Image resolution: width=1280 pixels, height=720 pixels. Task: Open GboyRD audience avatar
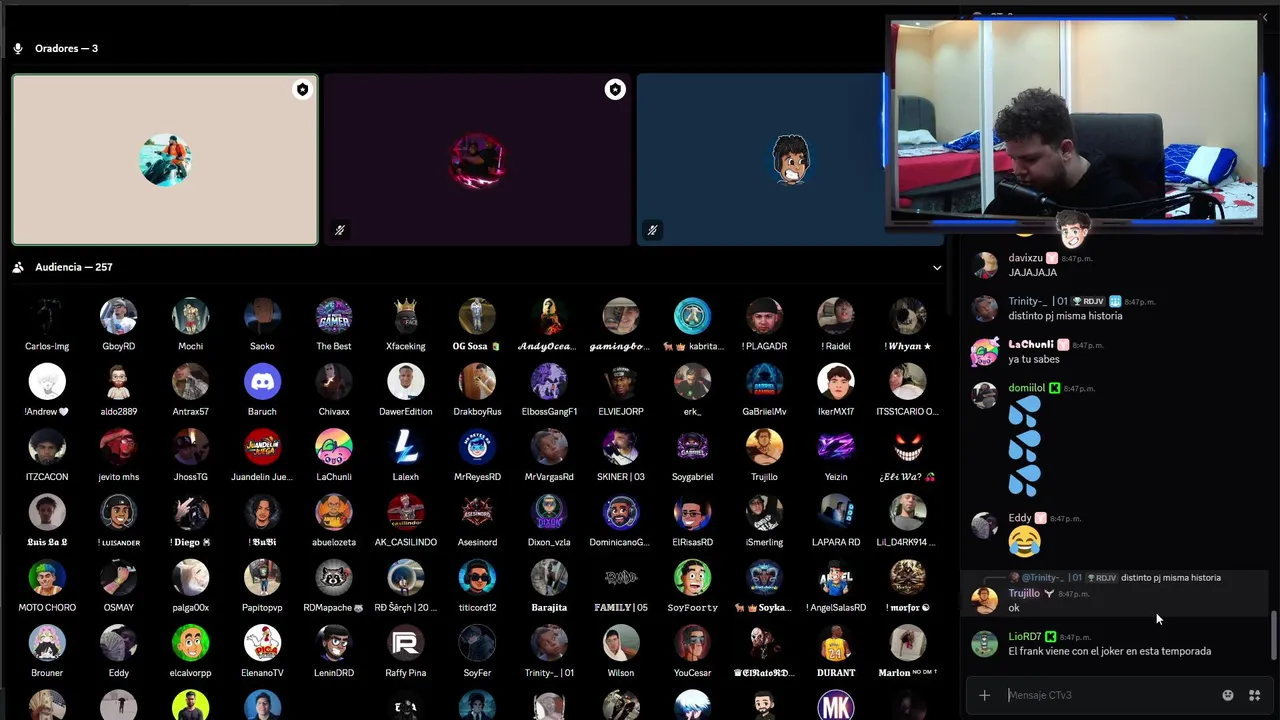119,316
